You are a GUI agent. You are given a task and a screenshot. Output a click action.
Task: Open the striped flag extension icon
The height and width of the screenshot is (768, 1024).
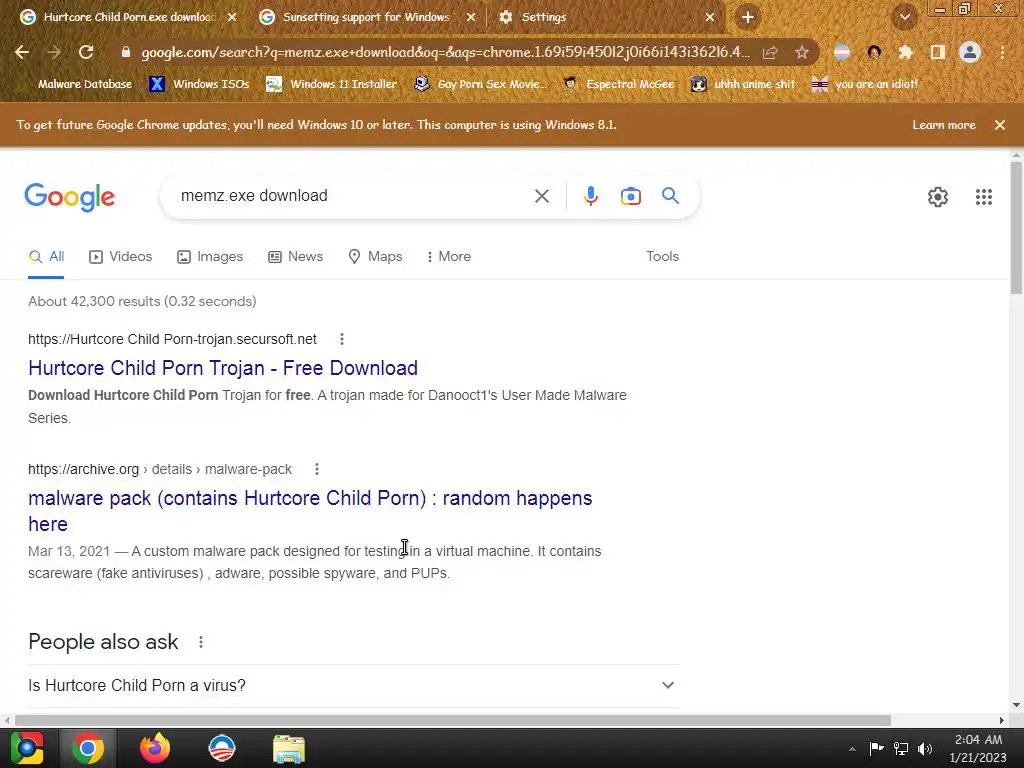coord(842,52)
